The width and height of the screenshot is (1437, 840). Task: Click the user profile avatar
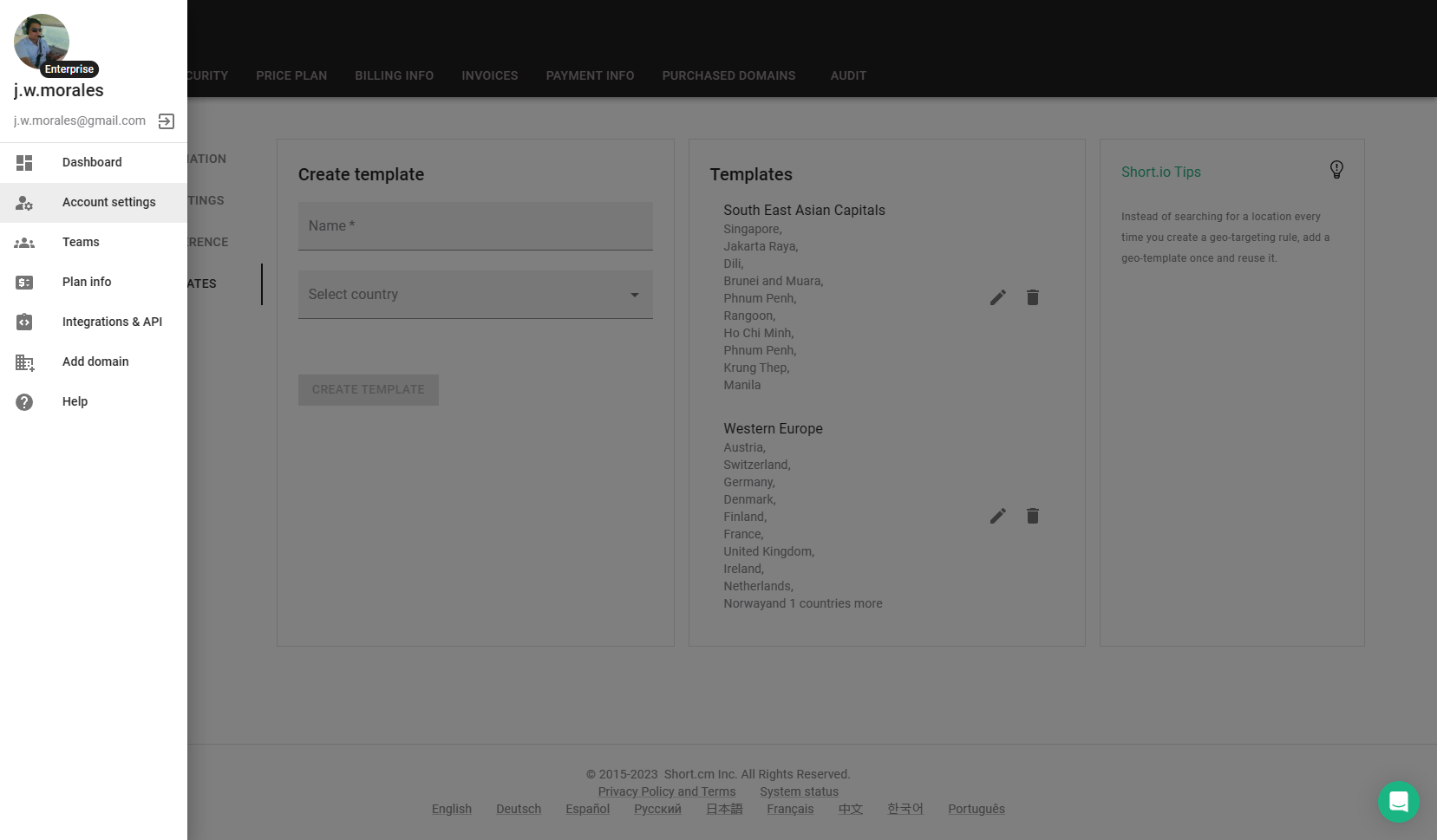pyautogui.click(x=42, y=42)
